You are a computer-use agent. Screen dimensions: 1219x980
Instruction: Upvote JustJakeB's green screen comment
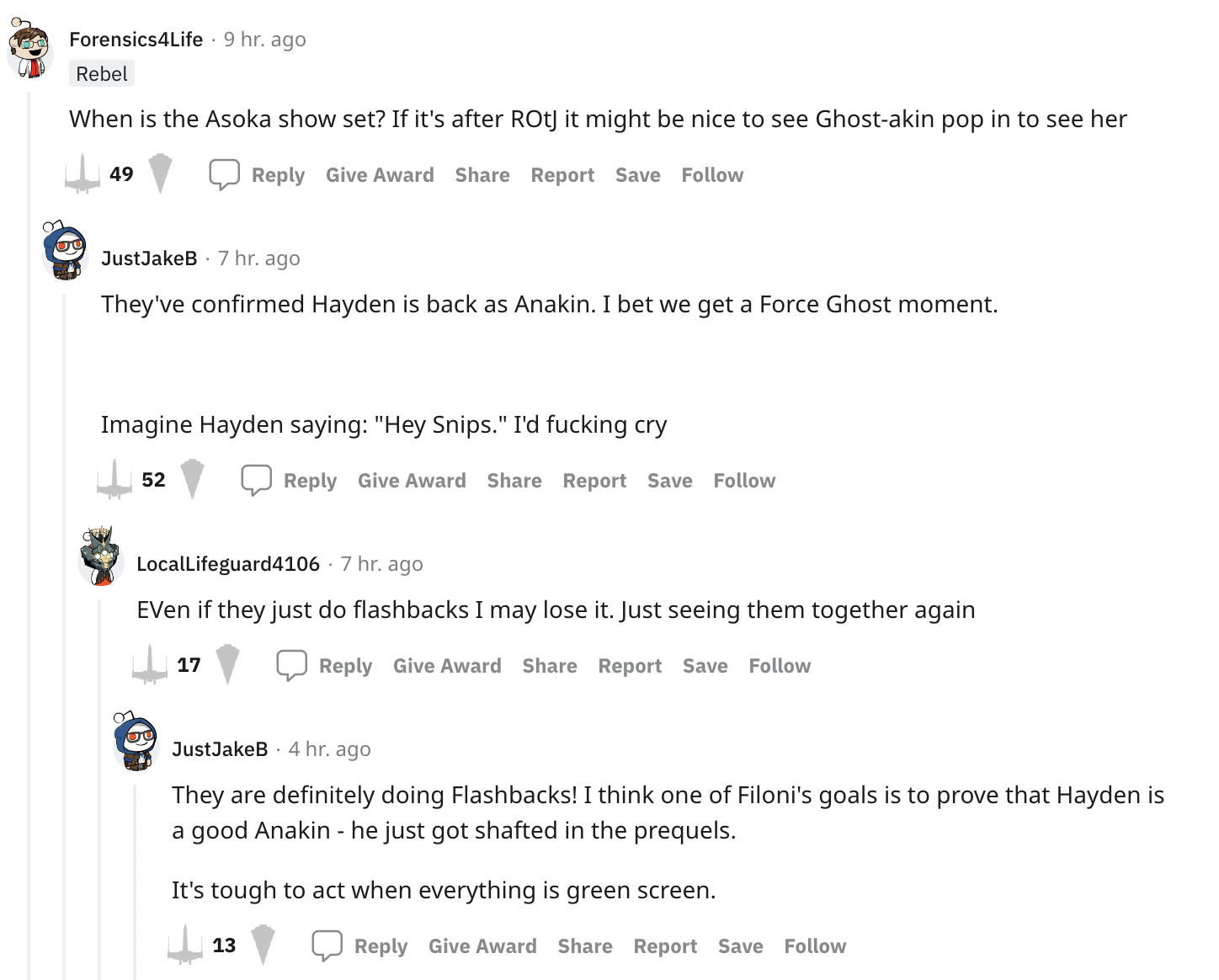(185, 945)
